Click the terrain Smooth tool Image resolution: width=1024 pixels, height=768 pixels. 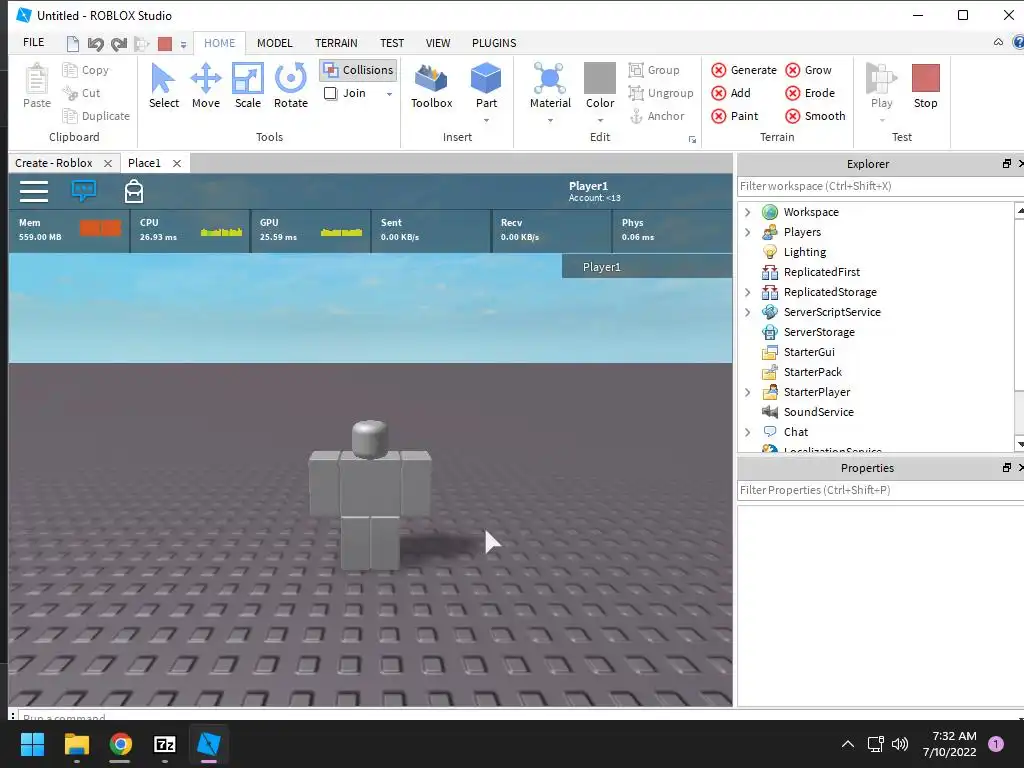(815, 116)
